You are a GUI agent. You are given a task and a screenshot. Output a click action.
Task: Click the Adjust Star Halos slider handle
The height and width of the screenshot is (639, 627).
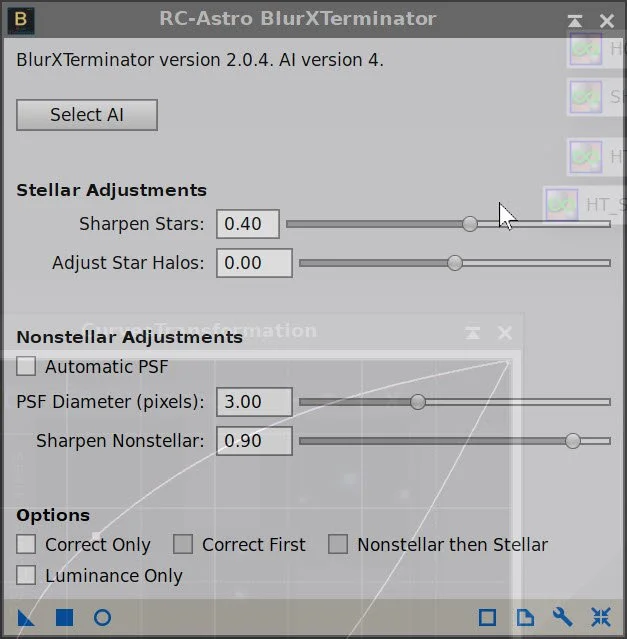tap(455, 263)
